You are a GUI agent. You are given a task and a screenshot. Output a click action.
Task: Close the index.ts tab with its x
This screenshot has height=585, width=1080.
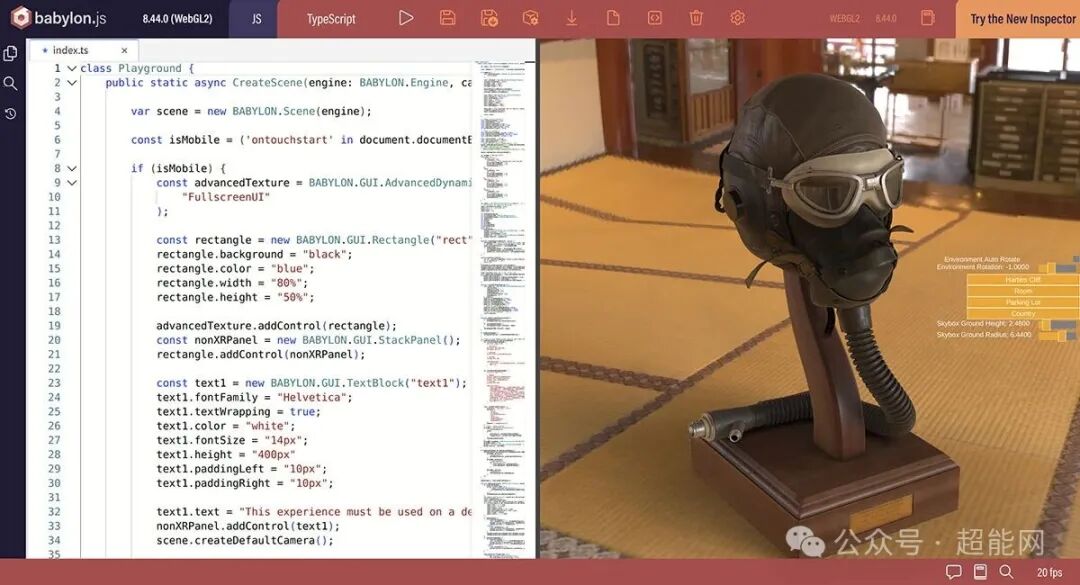125,49
